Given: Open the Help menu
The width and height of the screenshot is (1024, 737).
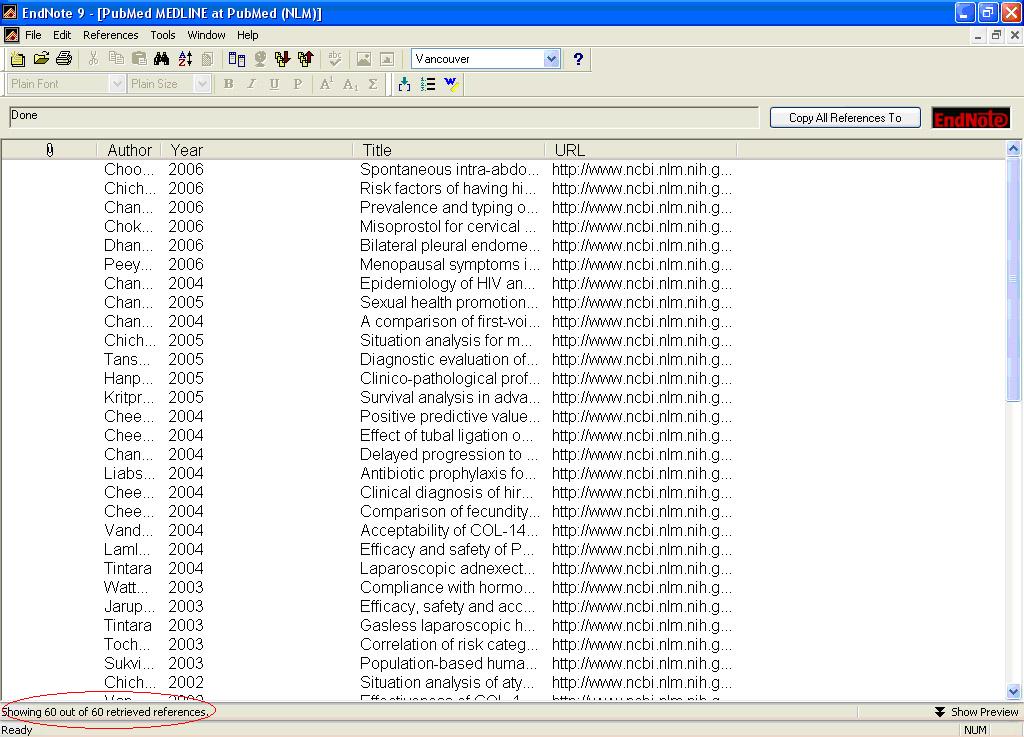Looking at the screenshot, I should (x=248, y=35).
